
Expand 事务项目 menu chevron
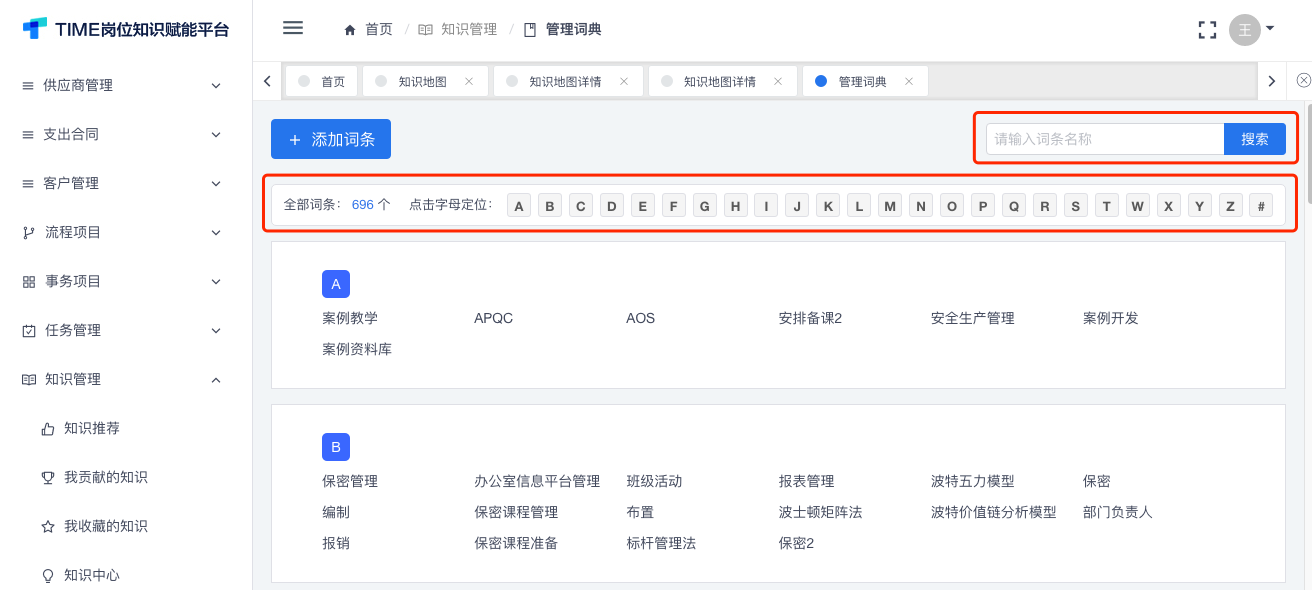tap(216, 281)
